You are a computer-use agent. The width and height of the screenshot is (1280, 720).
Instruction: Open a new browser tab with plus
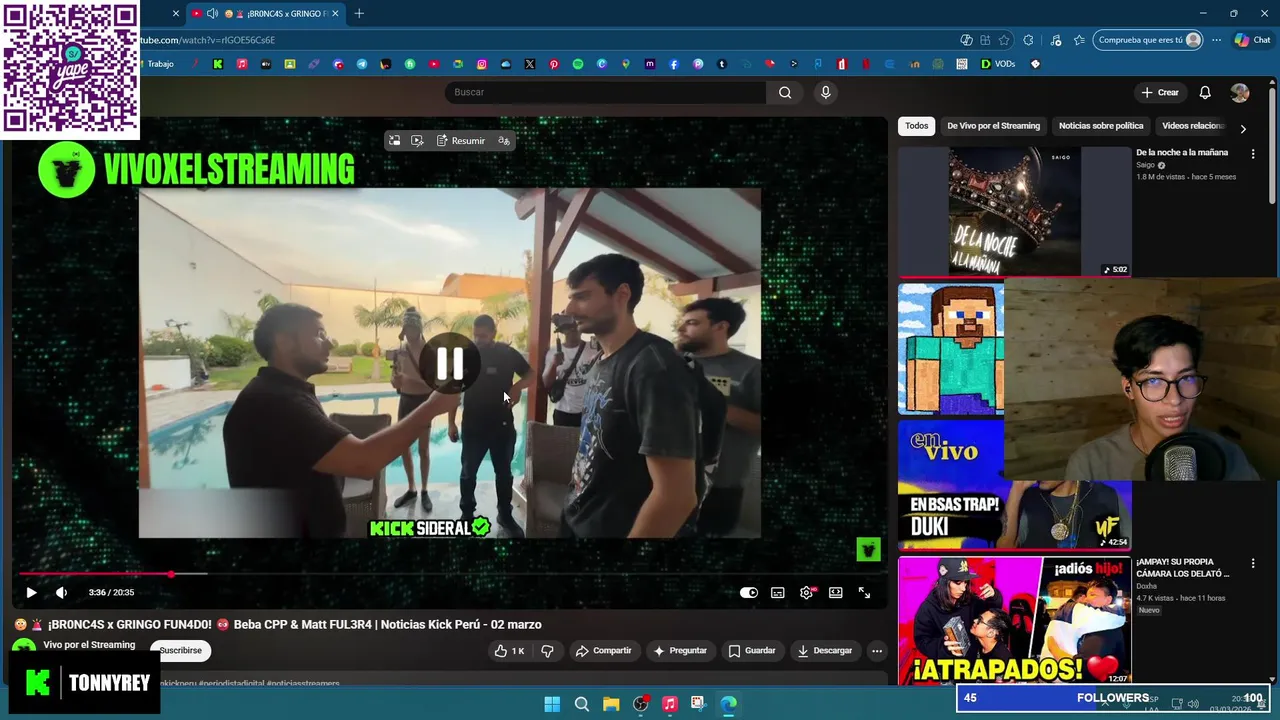point(359,13)
